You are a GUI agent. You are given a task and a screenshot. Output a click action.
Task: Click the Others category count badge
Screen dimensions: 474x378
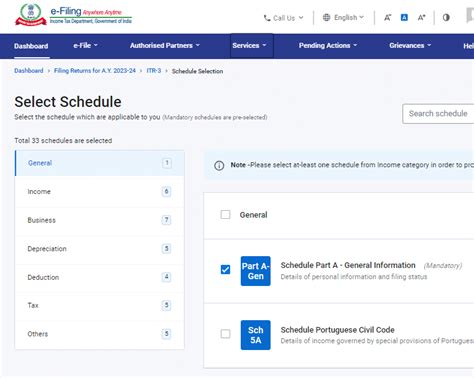(x=167, y=334)
